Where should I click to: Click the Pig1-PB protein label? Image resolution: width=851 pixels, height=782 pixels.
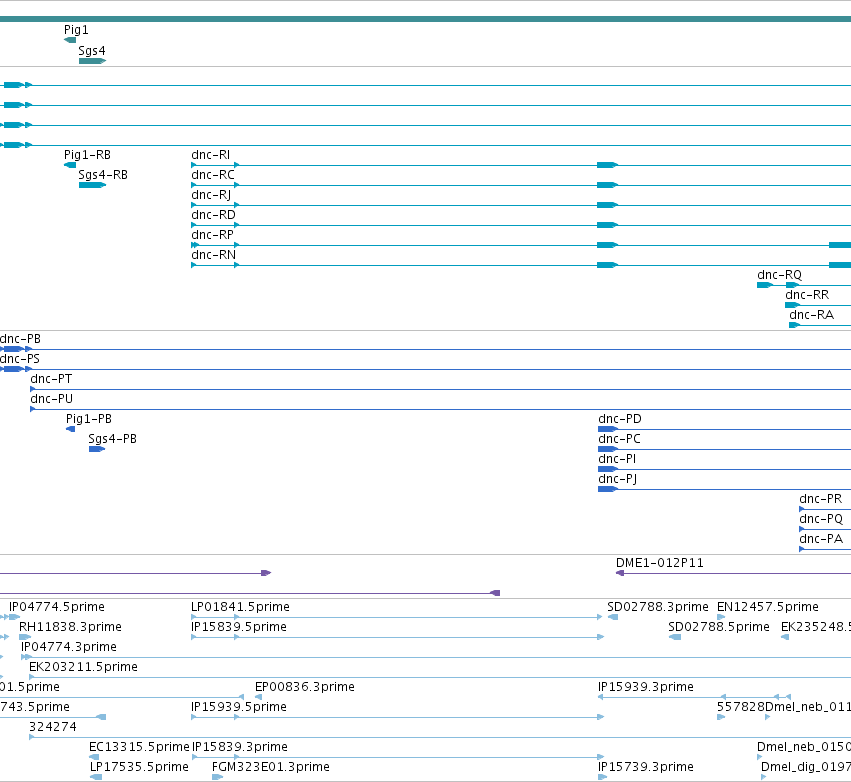point(89,419)
